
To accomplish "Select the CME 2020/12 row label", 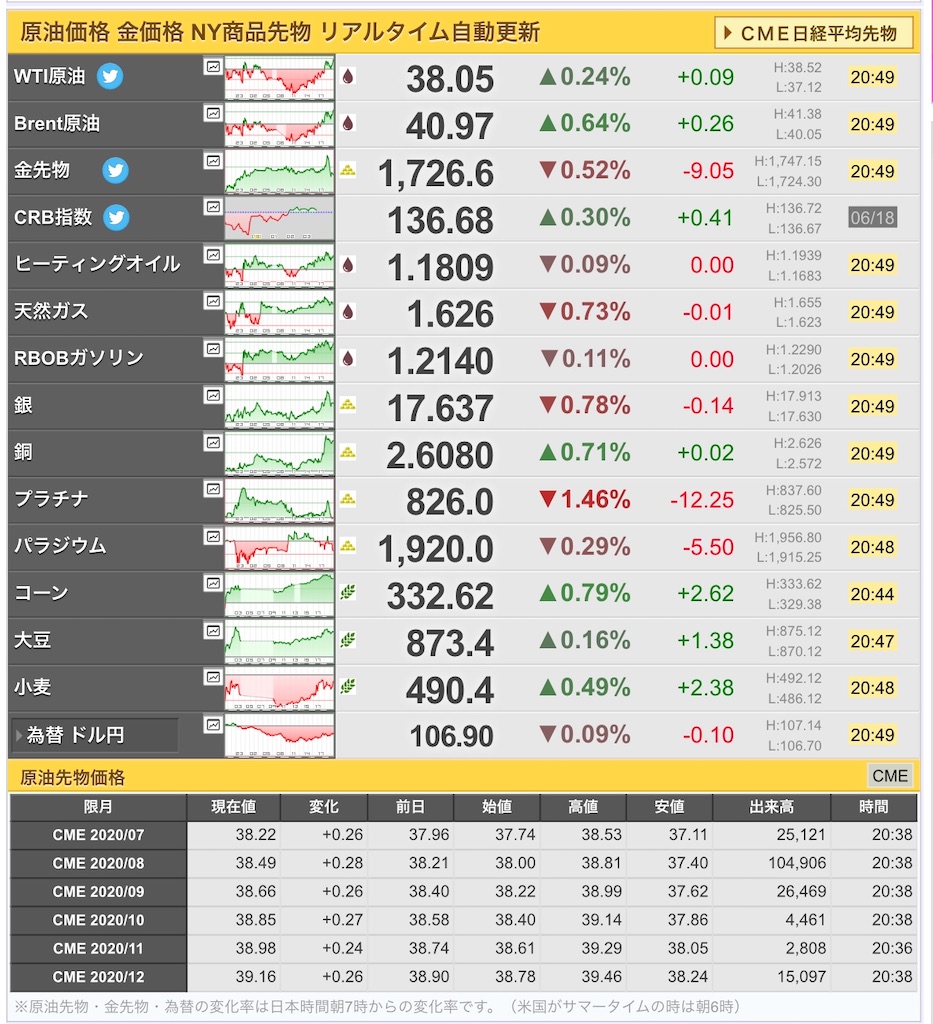I will click(98, 977).
